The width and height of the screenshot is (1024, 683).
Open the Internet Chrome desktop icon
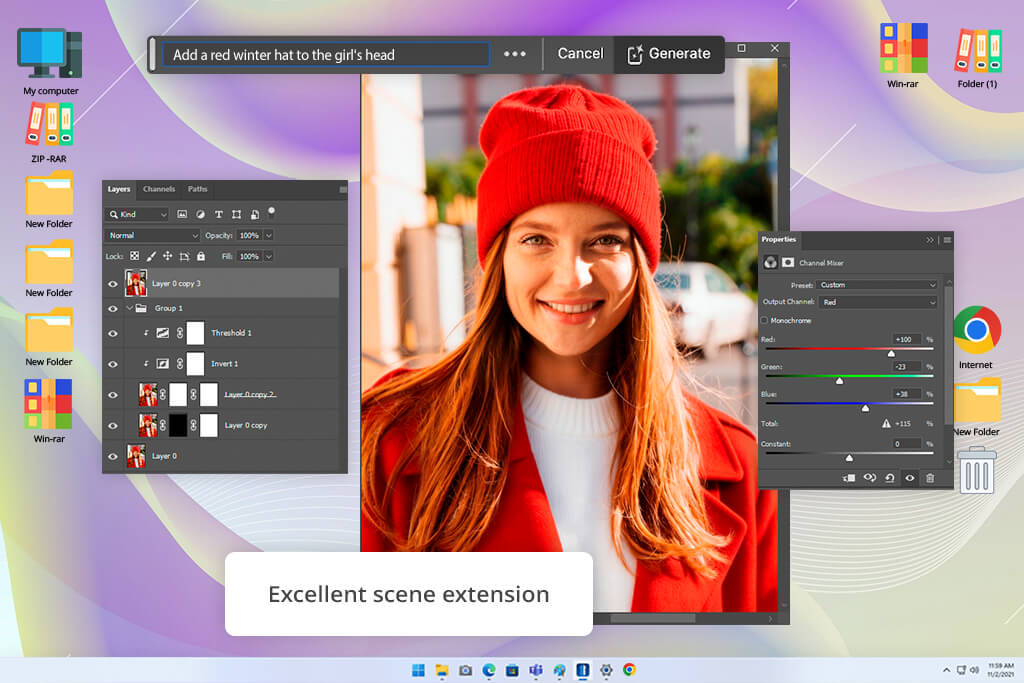976,337
